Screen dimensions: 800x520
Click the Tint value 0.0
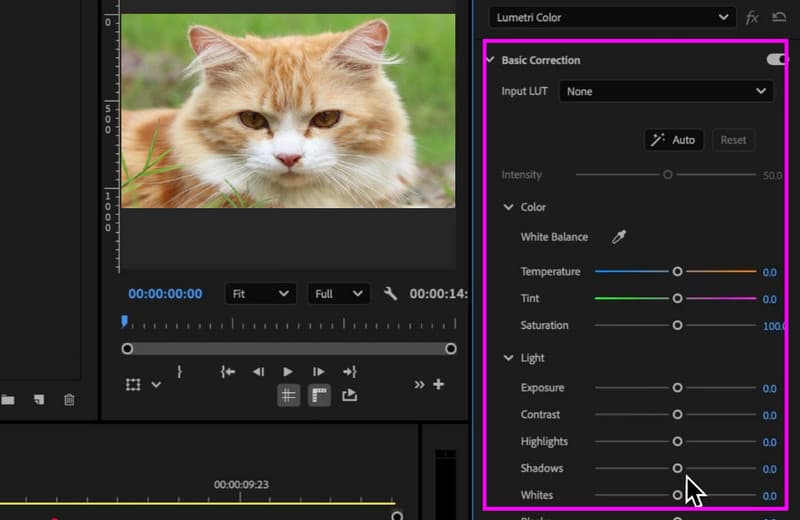click(769, 299)
